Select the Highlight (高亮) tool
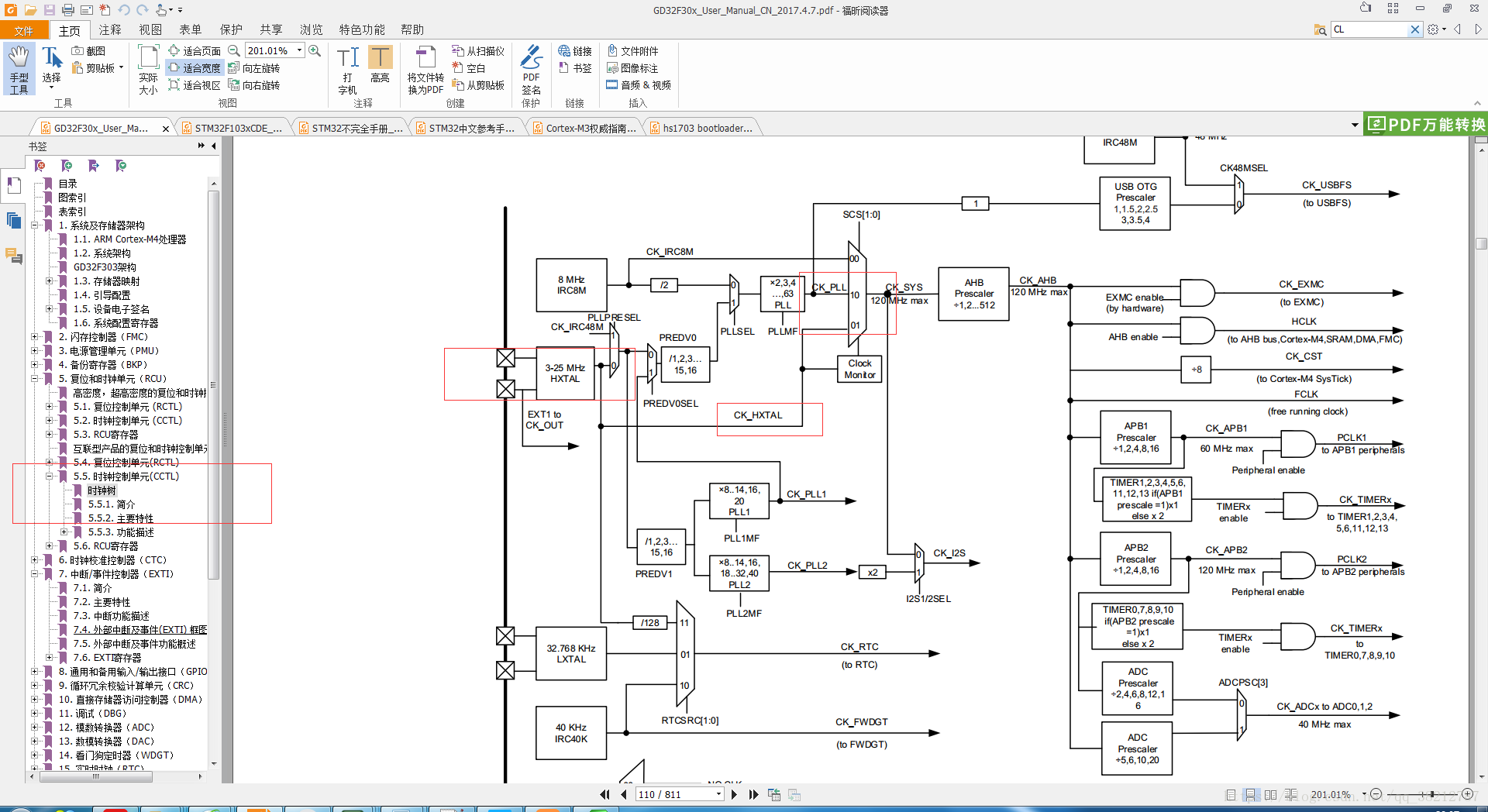 pos(380,64)
